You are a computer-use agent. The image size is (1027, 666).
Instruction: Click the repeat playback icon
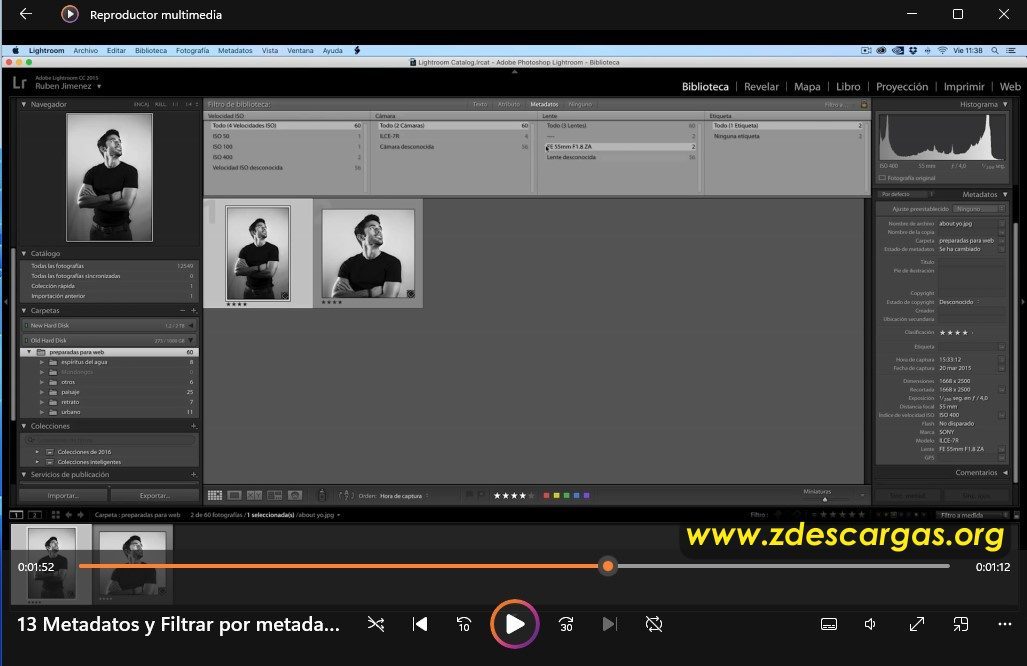654,624
